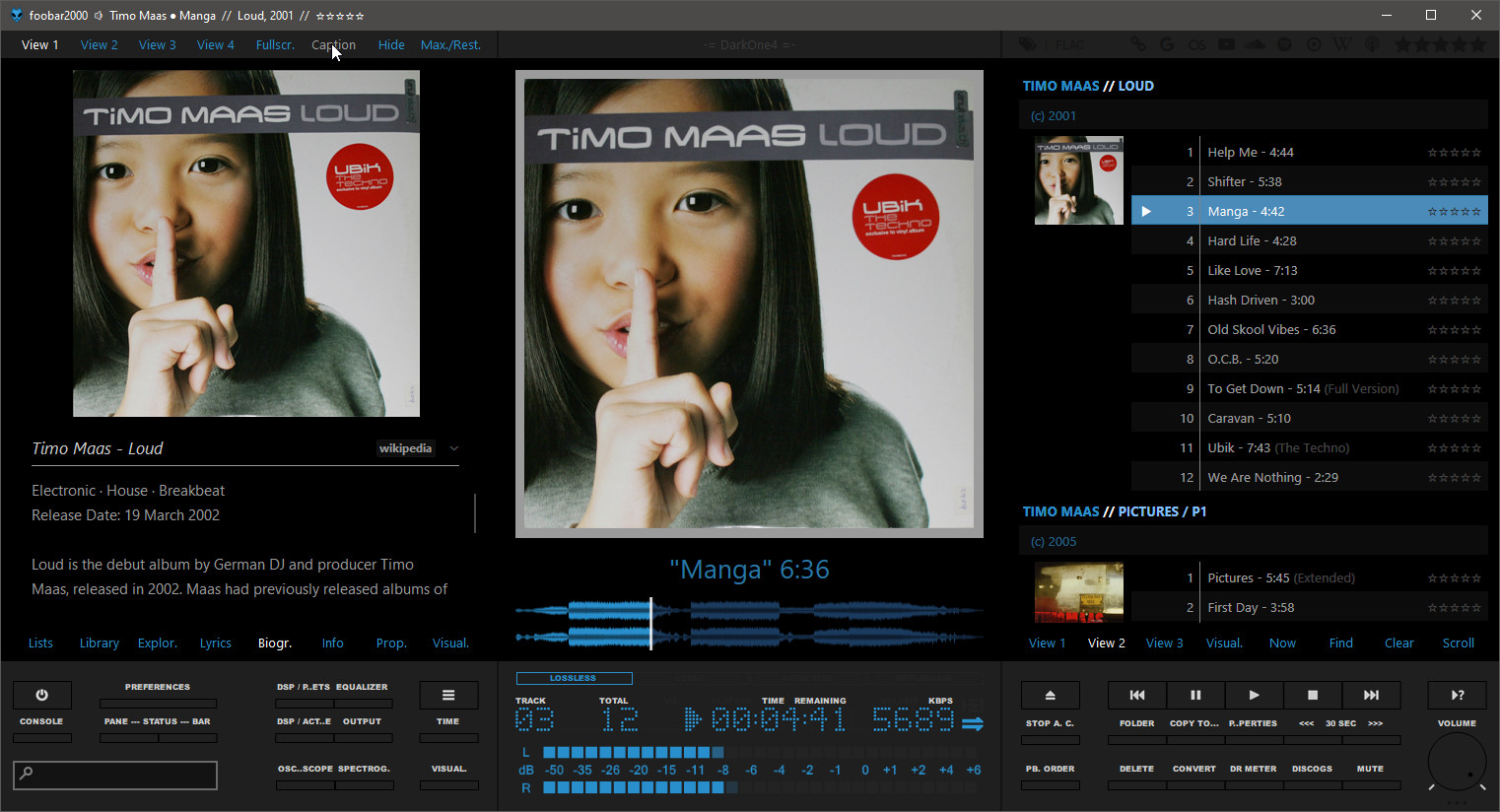The height and width of the screenshot is (812, 1500).
Task: Select View 4 in top menu
Action: 216,44
